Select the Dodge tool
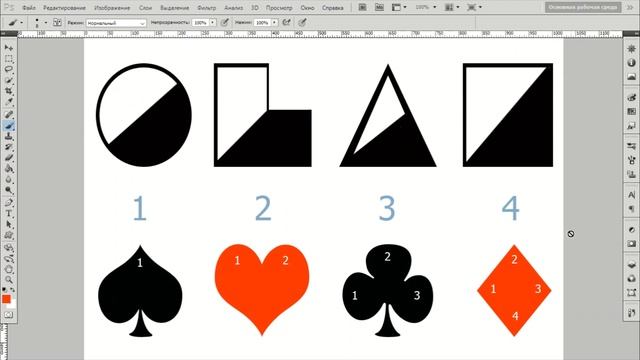640x360 pixels. pyautogui.click(x=9, y=190)
